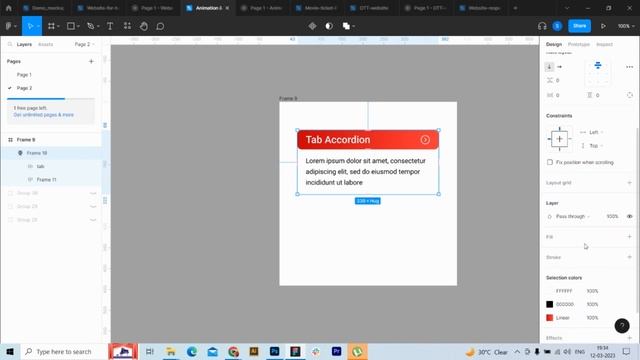Start audio conversation with headphones icon
640x360 pixels.
pyautogui.click(x=542, y=26)
